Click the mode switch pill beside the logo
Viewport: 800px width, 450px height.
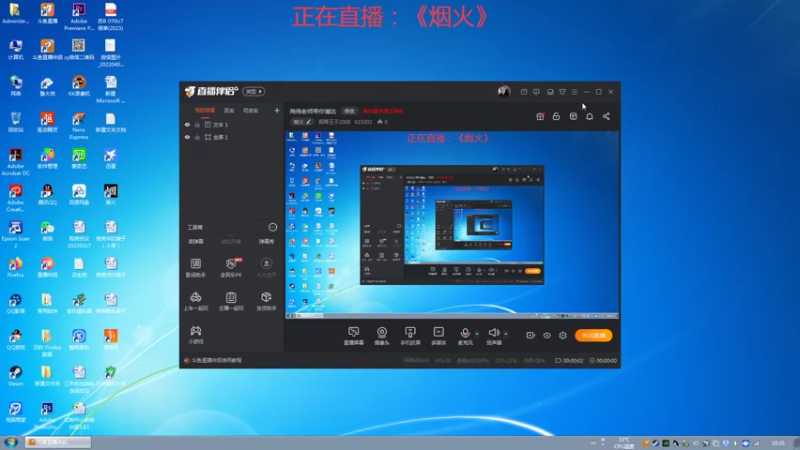254,91
